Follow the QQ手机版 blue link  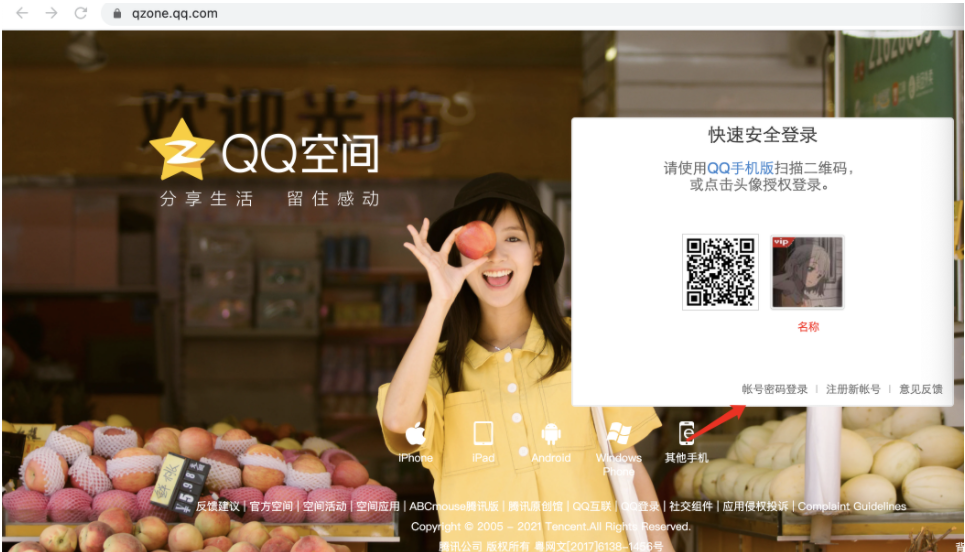pos(740,168)
